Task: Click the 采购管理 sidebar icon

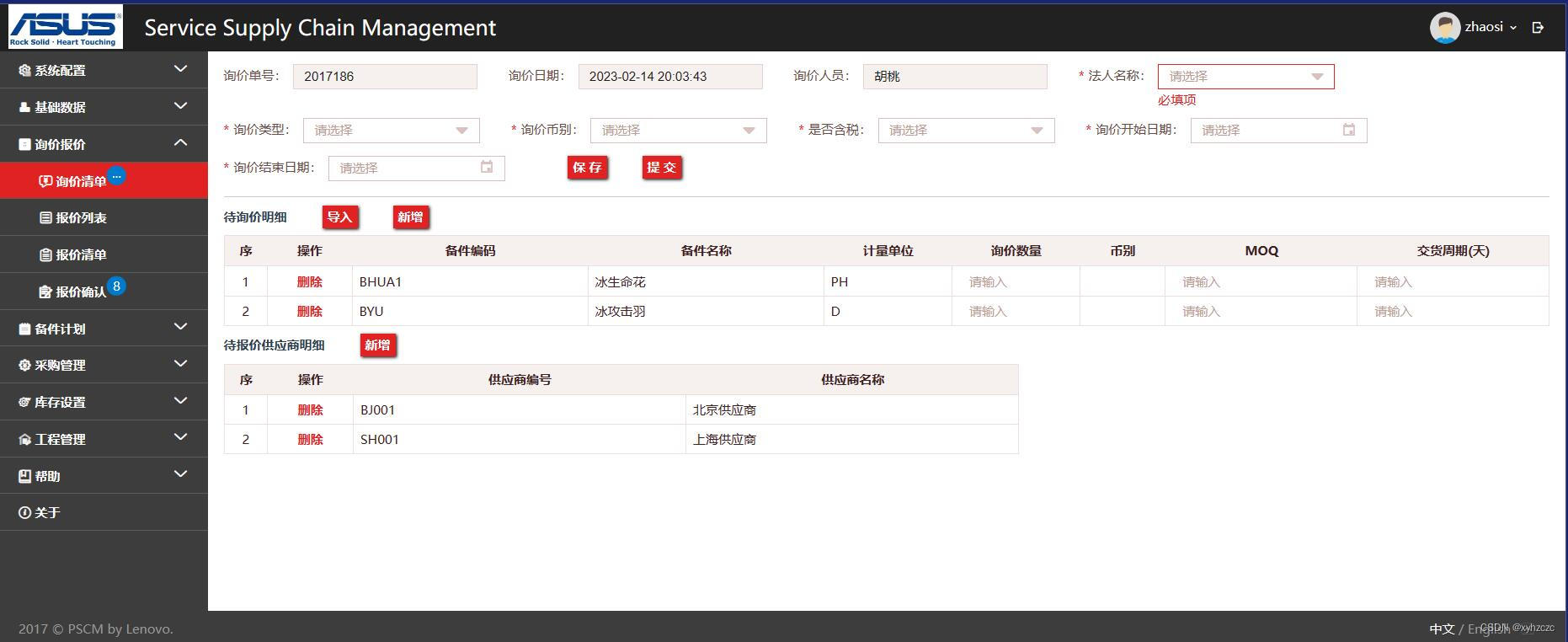Action: 24,366
